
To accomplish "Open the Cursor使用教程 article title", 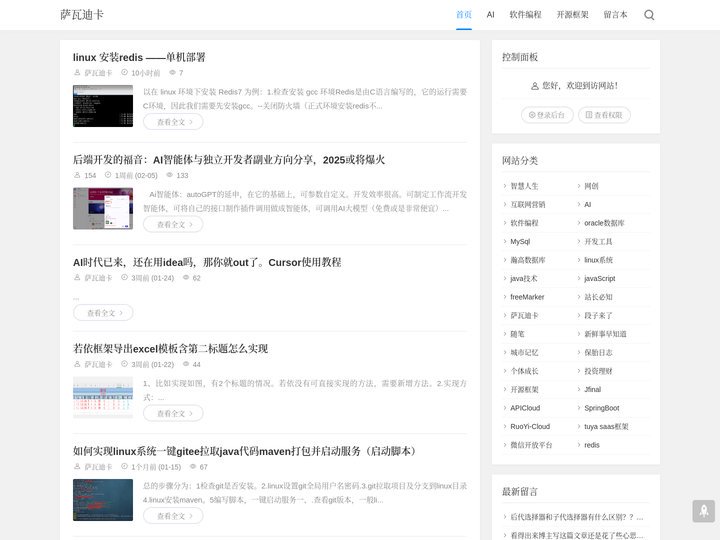I will [x=207, y=262].
